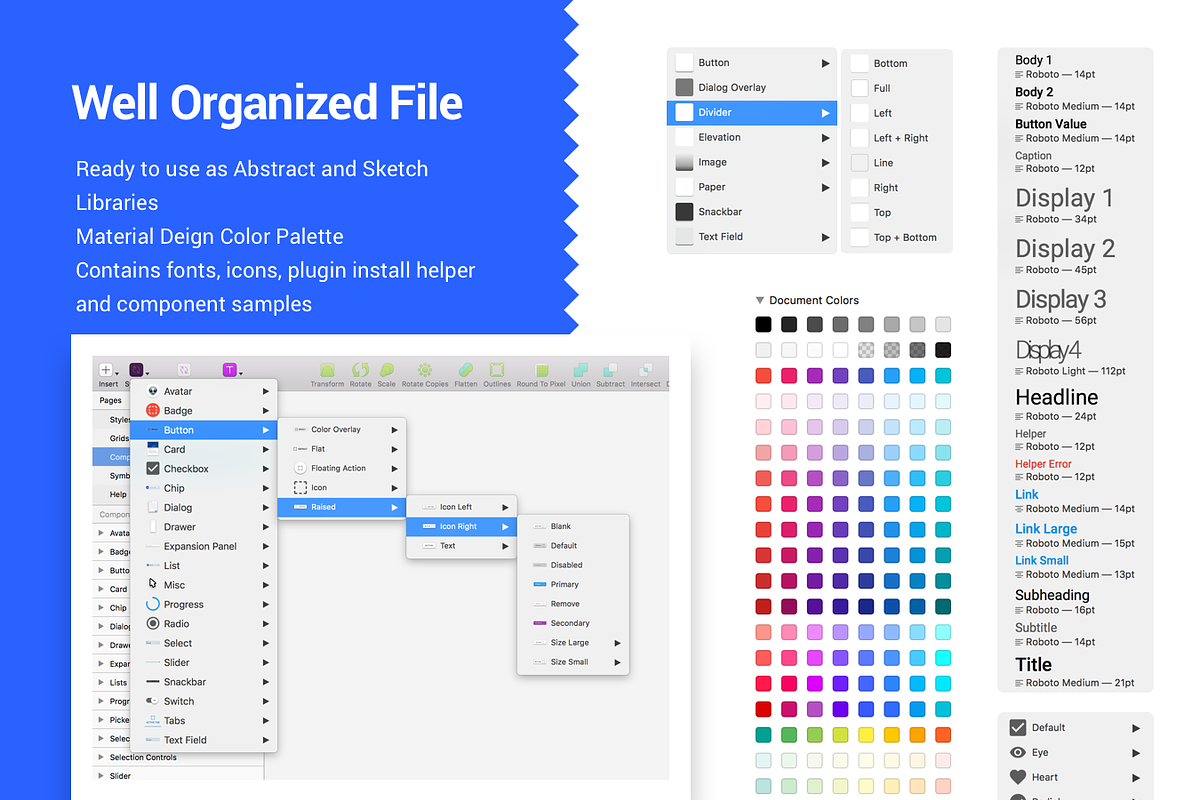Choose Flat in the Button submenu
1200x800 pixels.
[342, 449]
